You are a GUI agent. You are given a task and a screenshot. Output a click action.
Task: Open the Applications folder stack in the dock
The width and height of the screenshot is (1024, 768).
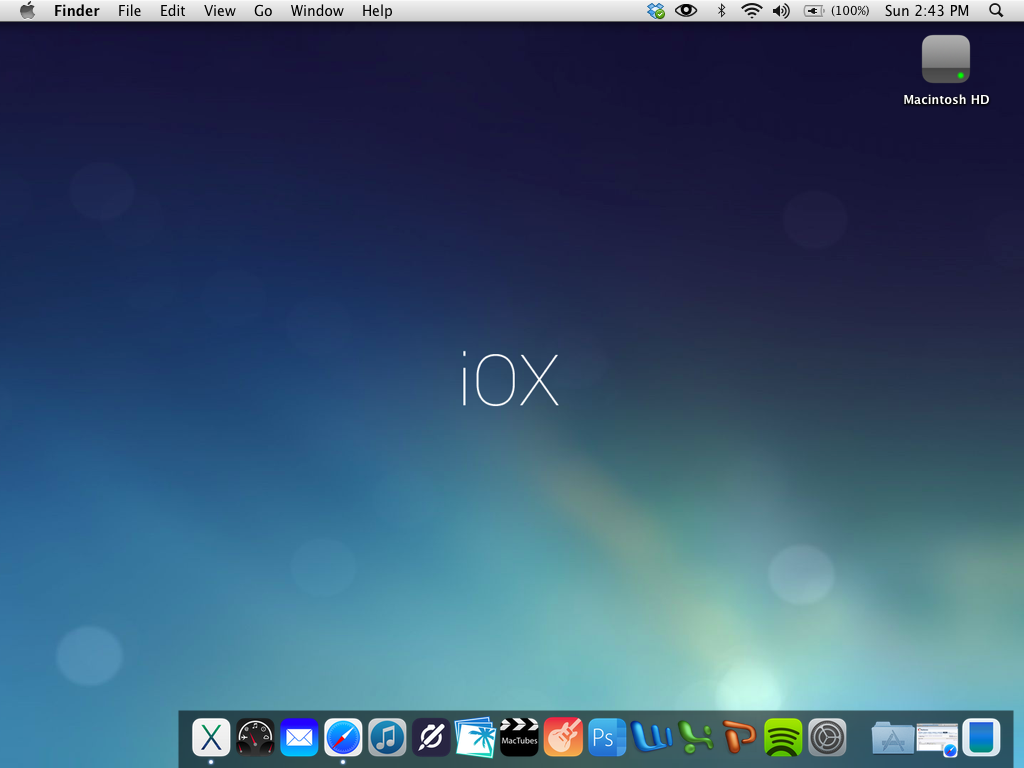(x=893, y=737)
